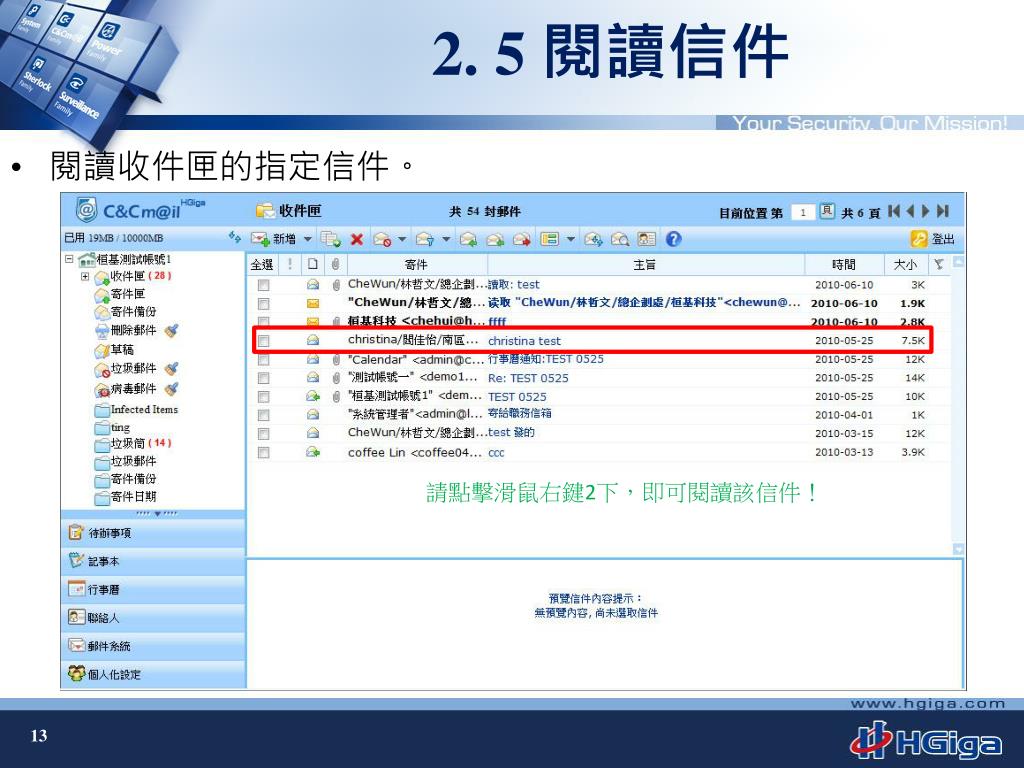This screenshot has height=768, width=1024.
Task: Click the reply mail icon
Action: (468, 239)
